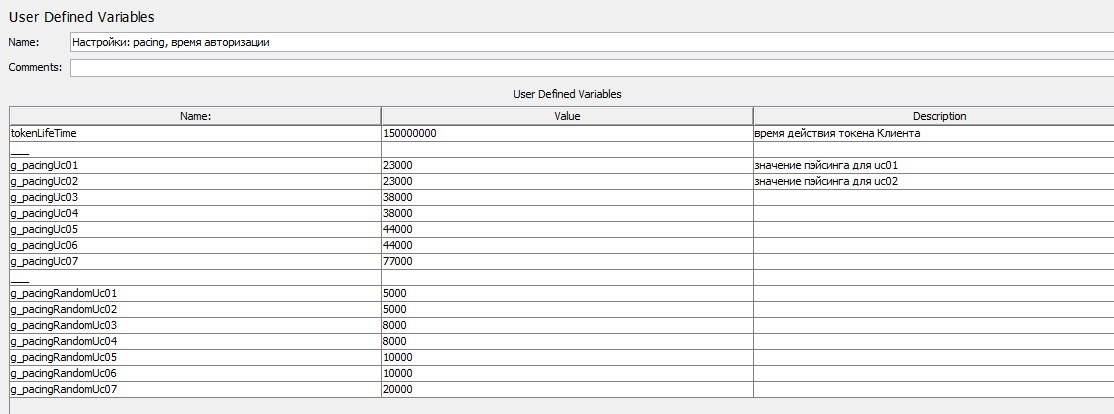Image resolution: width=1114 pixels, height=414 pixels.
Task: Select the g_pacingRandomUc06 name cell
Action: tap(195, 373)
